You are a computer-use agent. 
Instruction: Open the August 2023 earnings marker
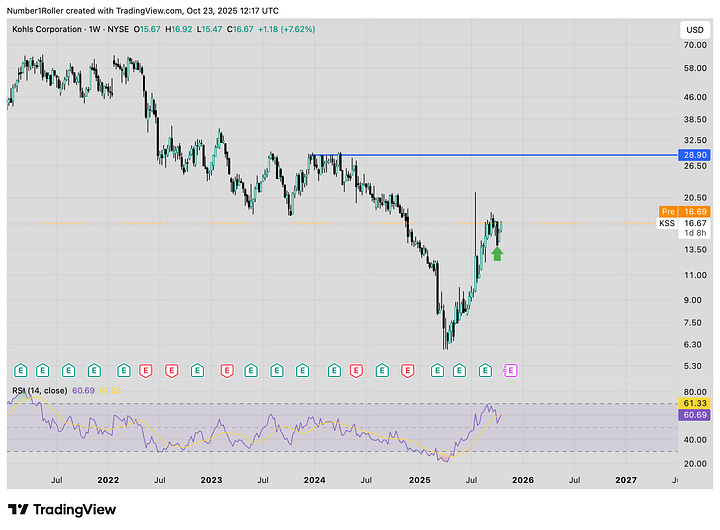(276, 370)
